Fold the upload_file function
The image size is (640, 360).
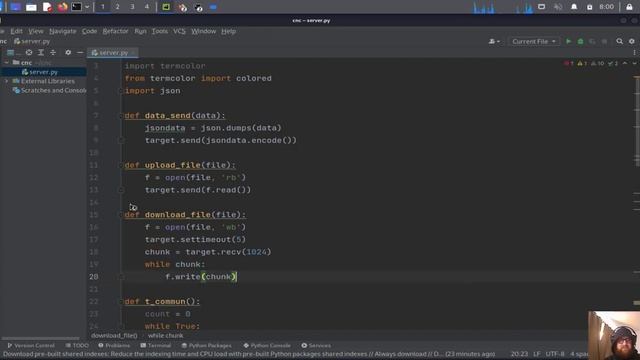pyautogui.click(x=121, y=165)
